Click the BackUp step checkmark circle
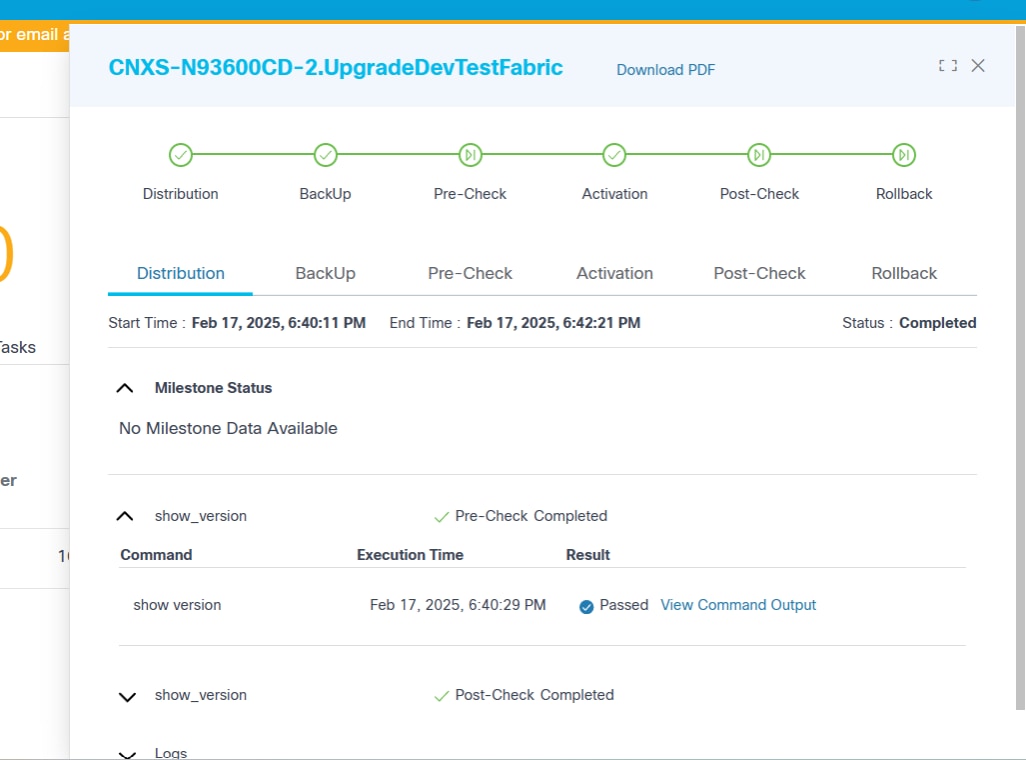The height and width of the screenshot is (760, 1026). click(325, 155)
